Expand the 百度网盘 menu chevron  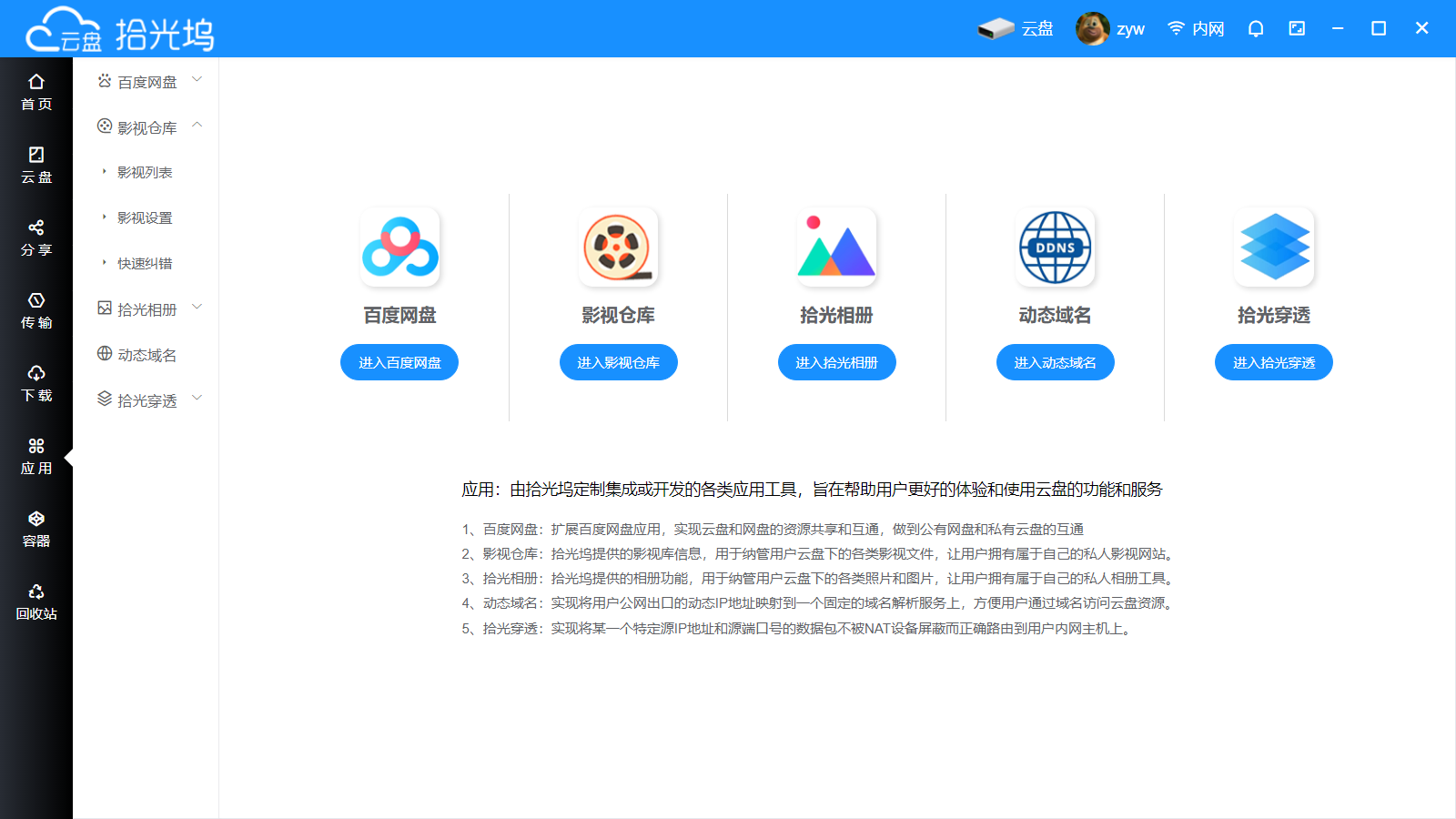(197, 80)
